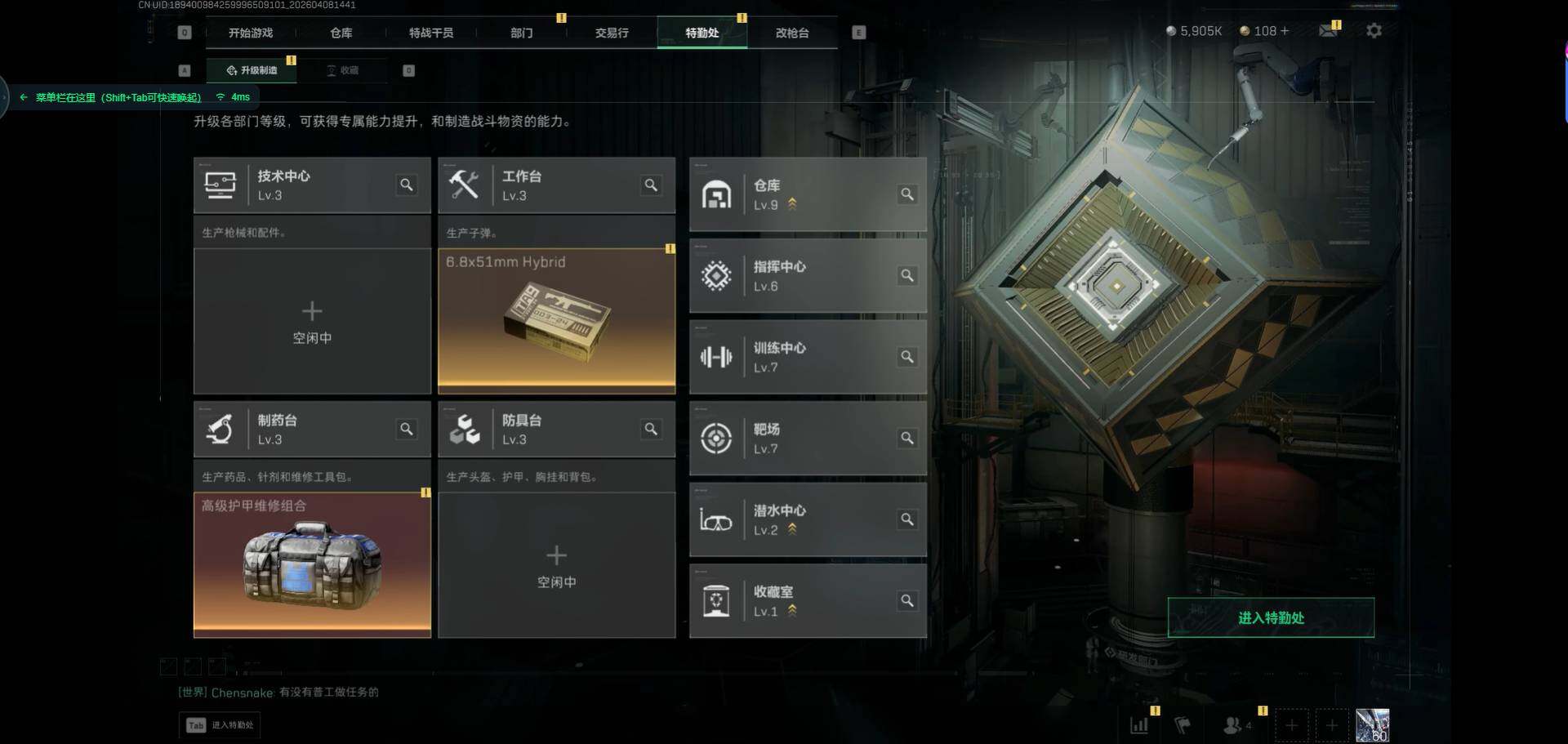
Task: Open the statistics bar chart icon
Action: [x=1138, y=724]
